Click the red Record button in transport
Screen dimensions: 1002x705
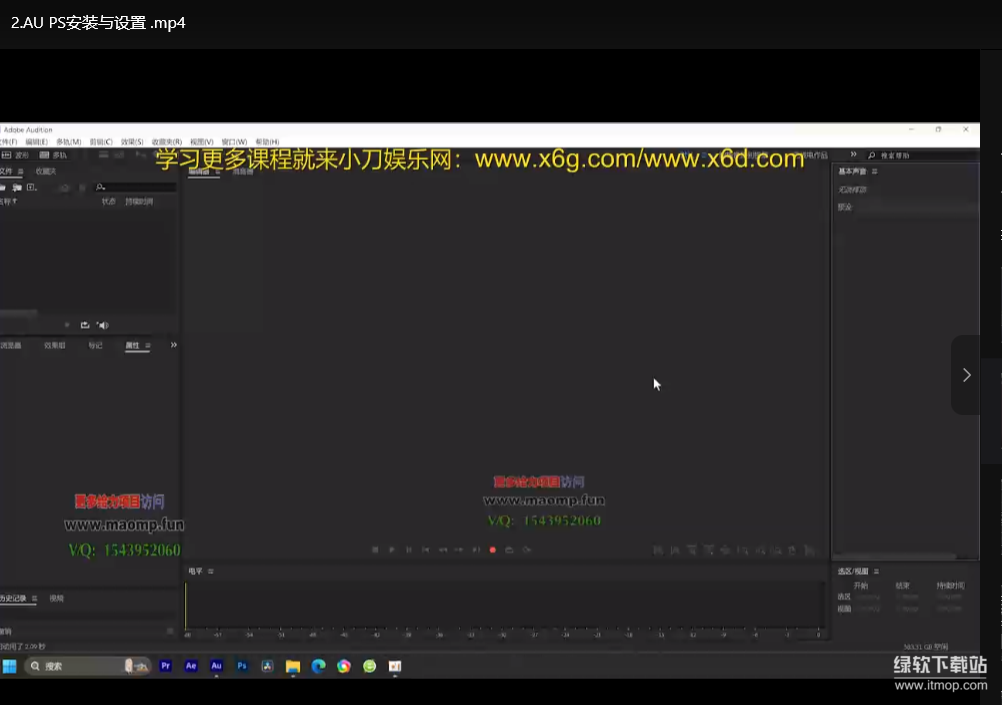[492, 550]
